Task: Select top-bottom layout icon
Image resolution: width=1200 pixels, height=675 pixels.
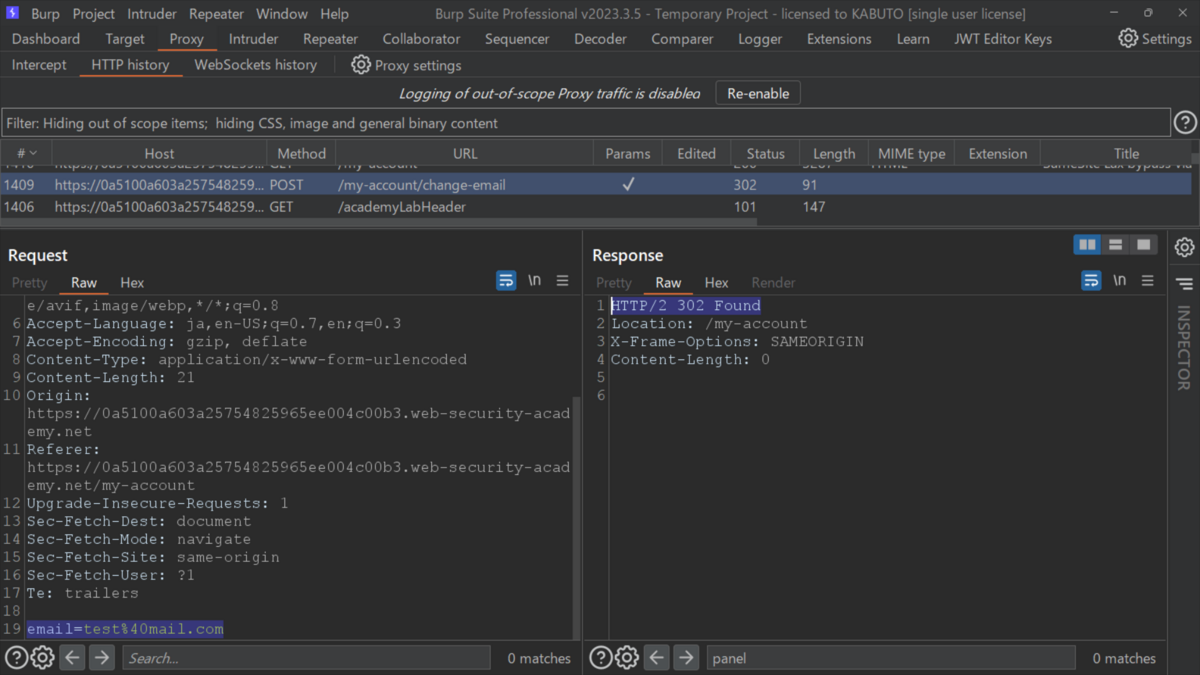Action: [x=1115, y=245]
